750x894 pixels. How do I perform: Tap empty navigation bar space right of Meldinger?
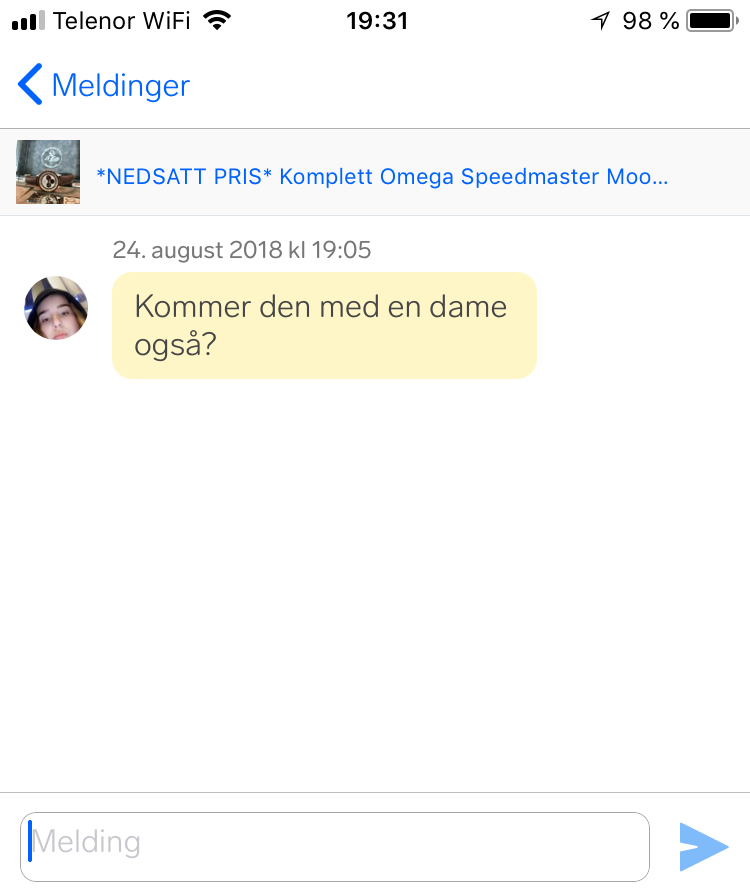470,86
